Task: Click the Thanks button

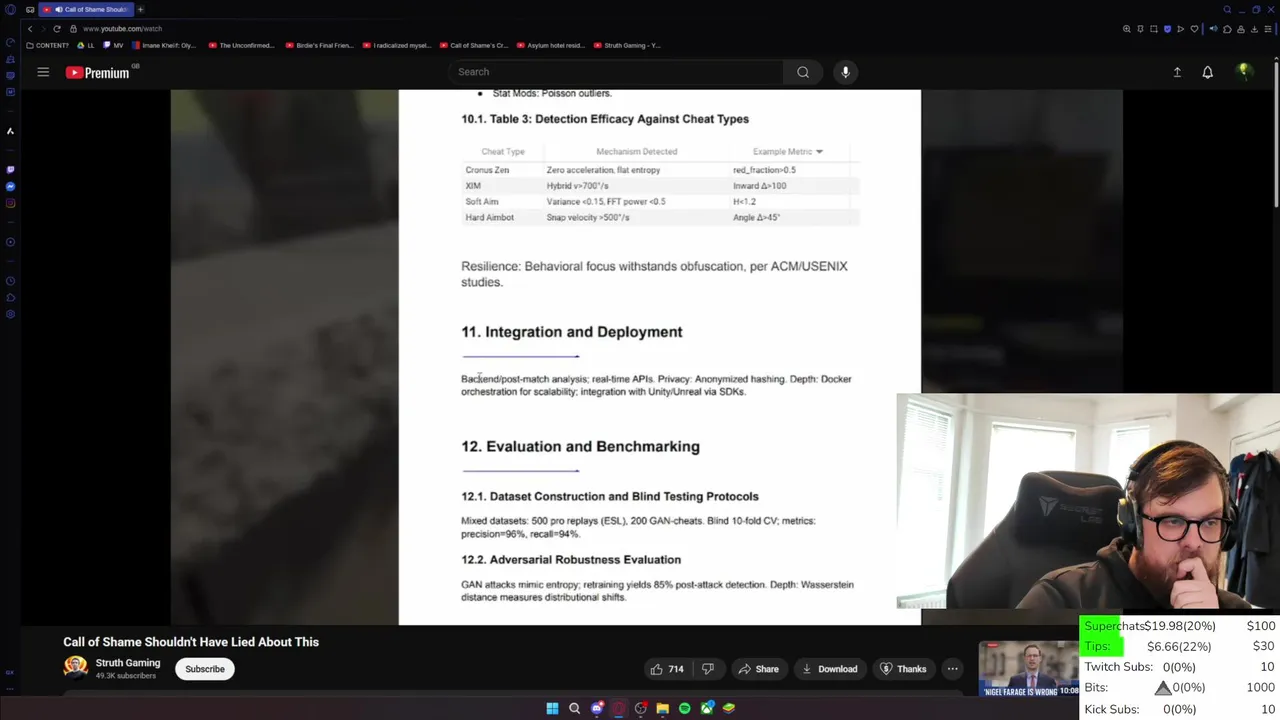Action: [903, 669]
